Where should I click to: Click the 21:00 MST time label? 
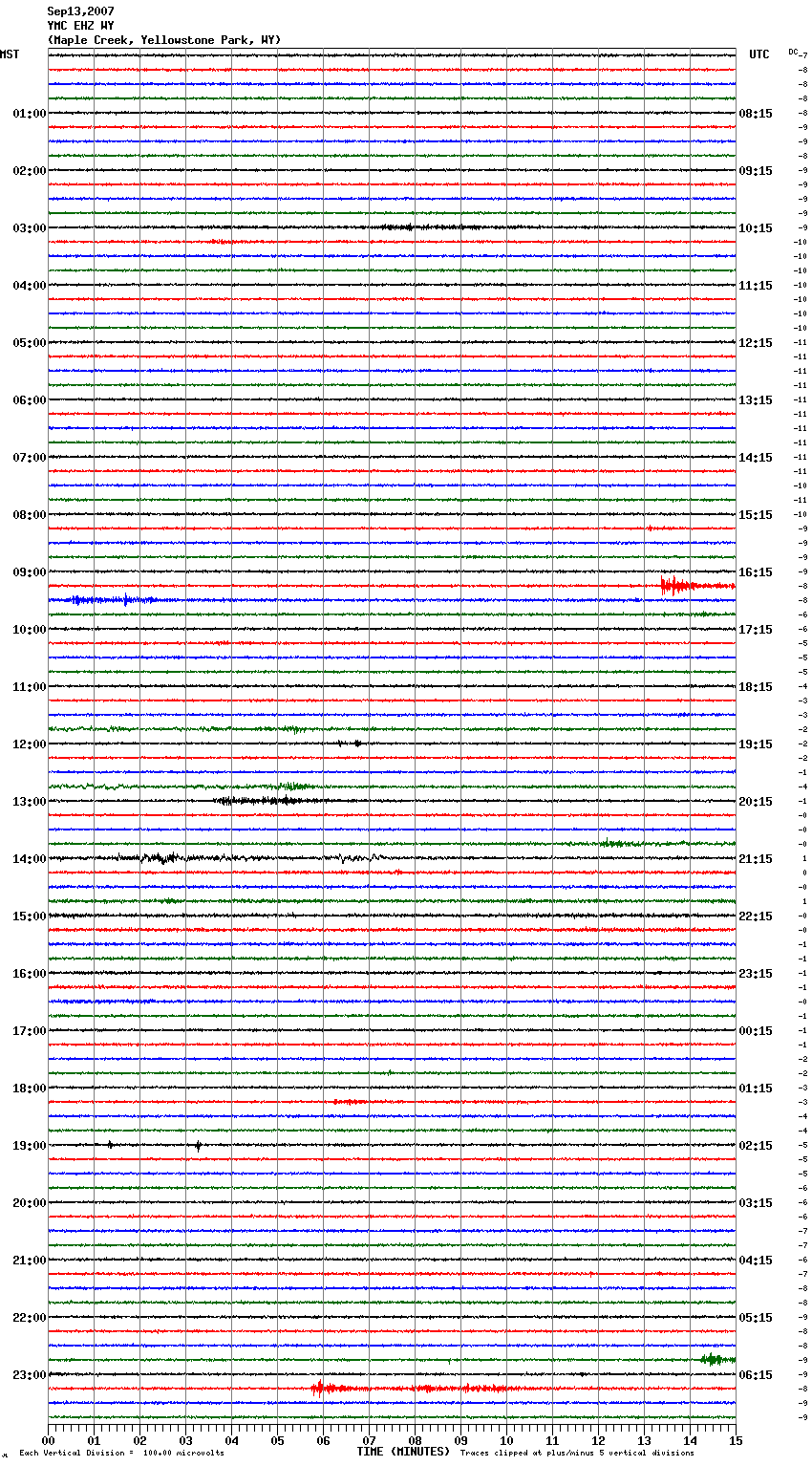[x=30, y=1261]
